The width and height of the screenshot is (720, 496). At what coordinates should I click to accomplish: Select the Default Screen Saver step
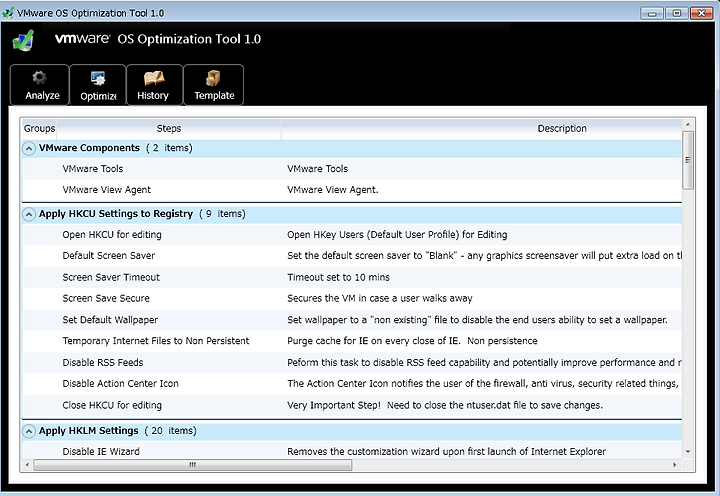109,256
